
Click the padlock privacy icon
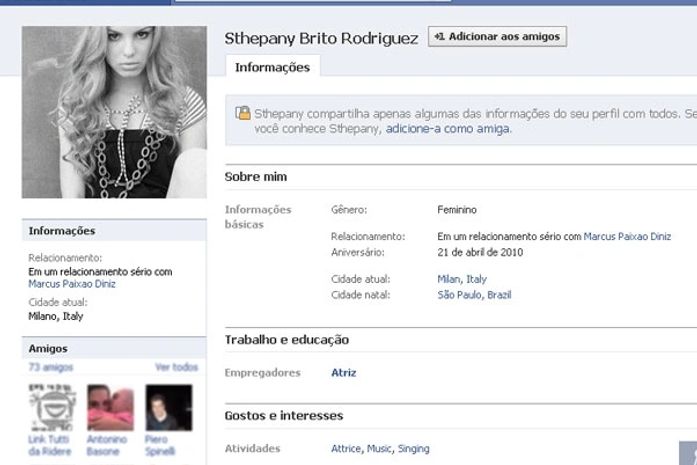[243, 113]
